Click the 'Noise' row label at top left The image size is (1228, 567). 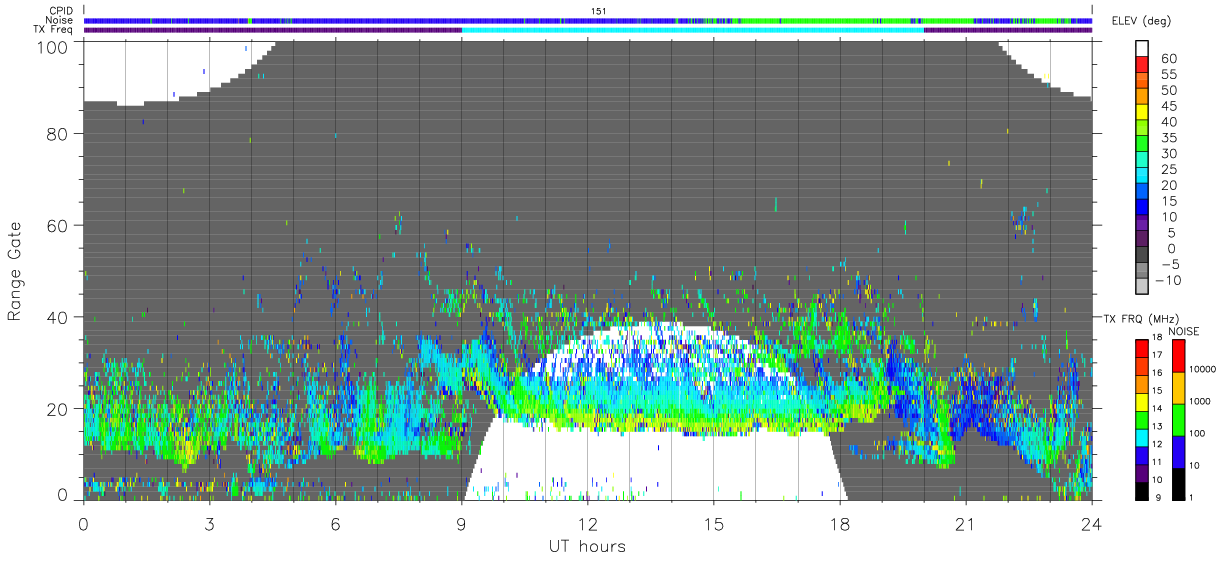coord(61,20)
